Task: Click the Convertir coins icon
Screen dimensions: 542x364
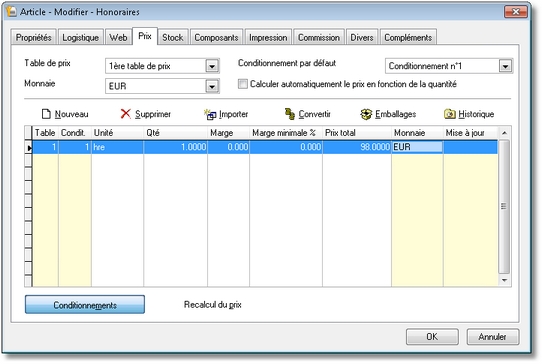Action: 290,114
